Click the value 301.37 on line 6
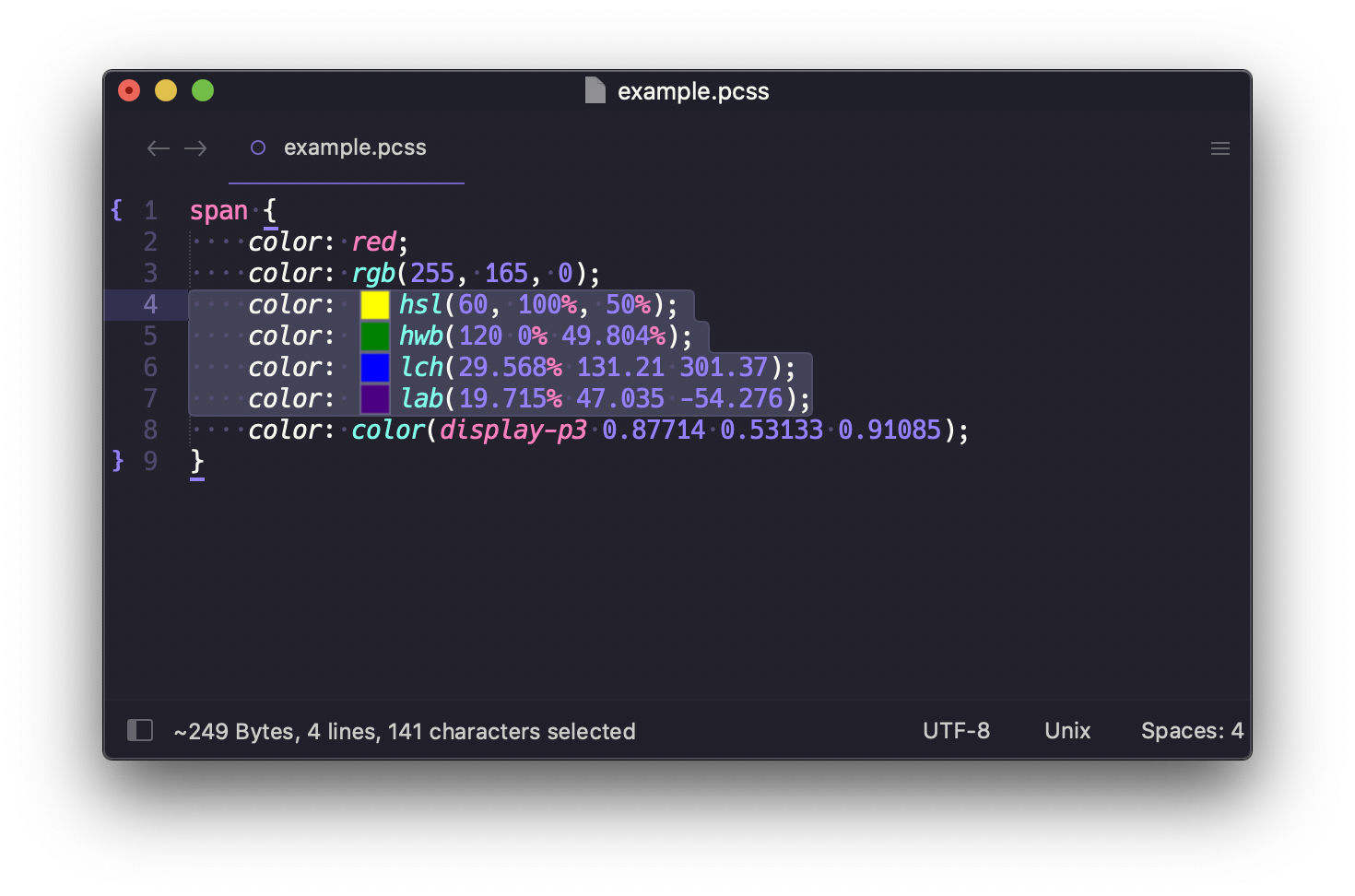Image resolution: width=1355 pixels, height=896 pixels. click(724, 367)
